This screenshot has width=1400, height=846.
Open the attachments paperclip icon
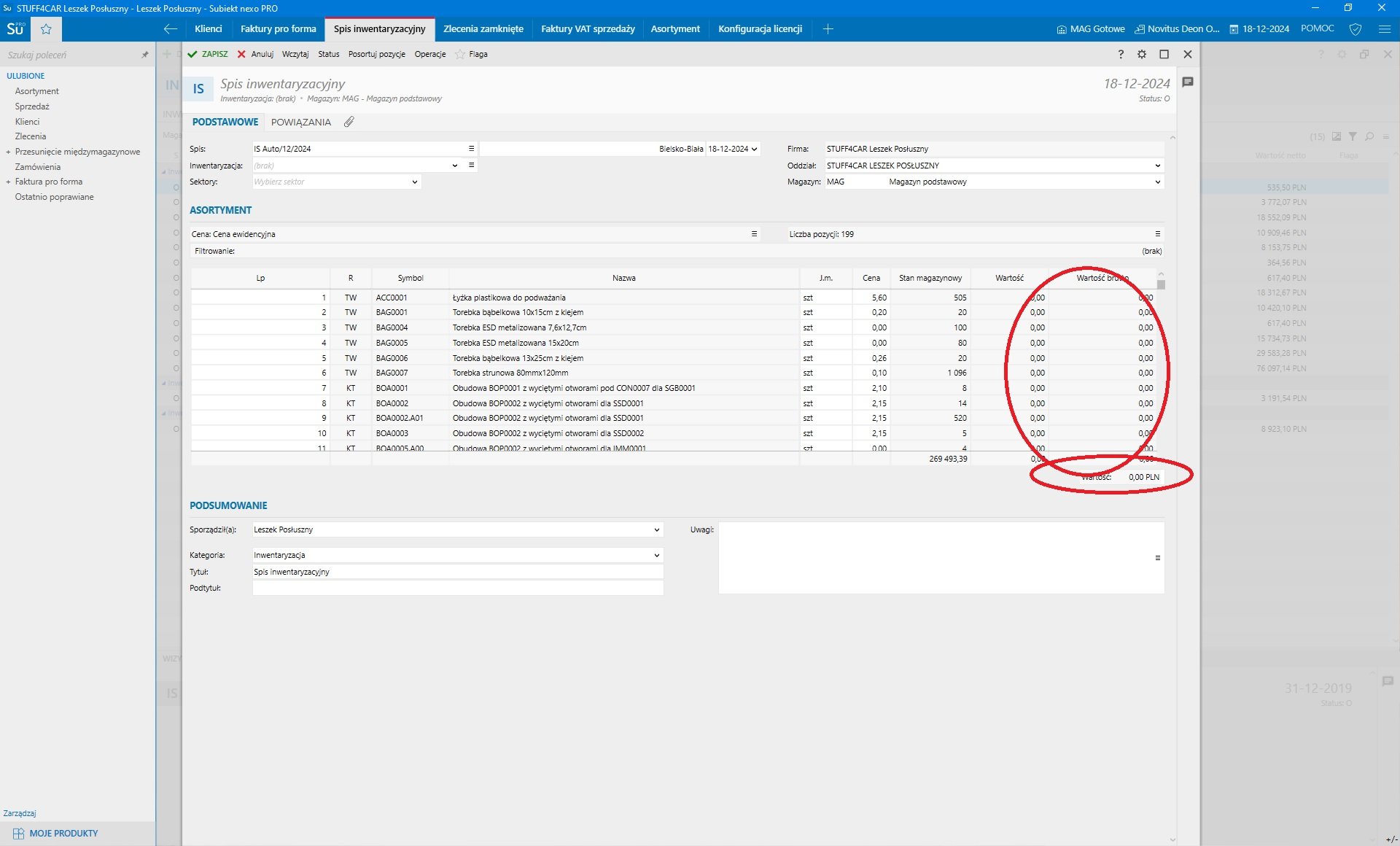(x=349, y=122)
